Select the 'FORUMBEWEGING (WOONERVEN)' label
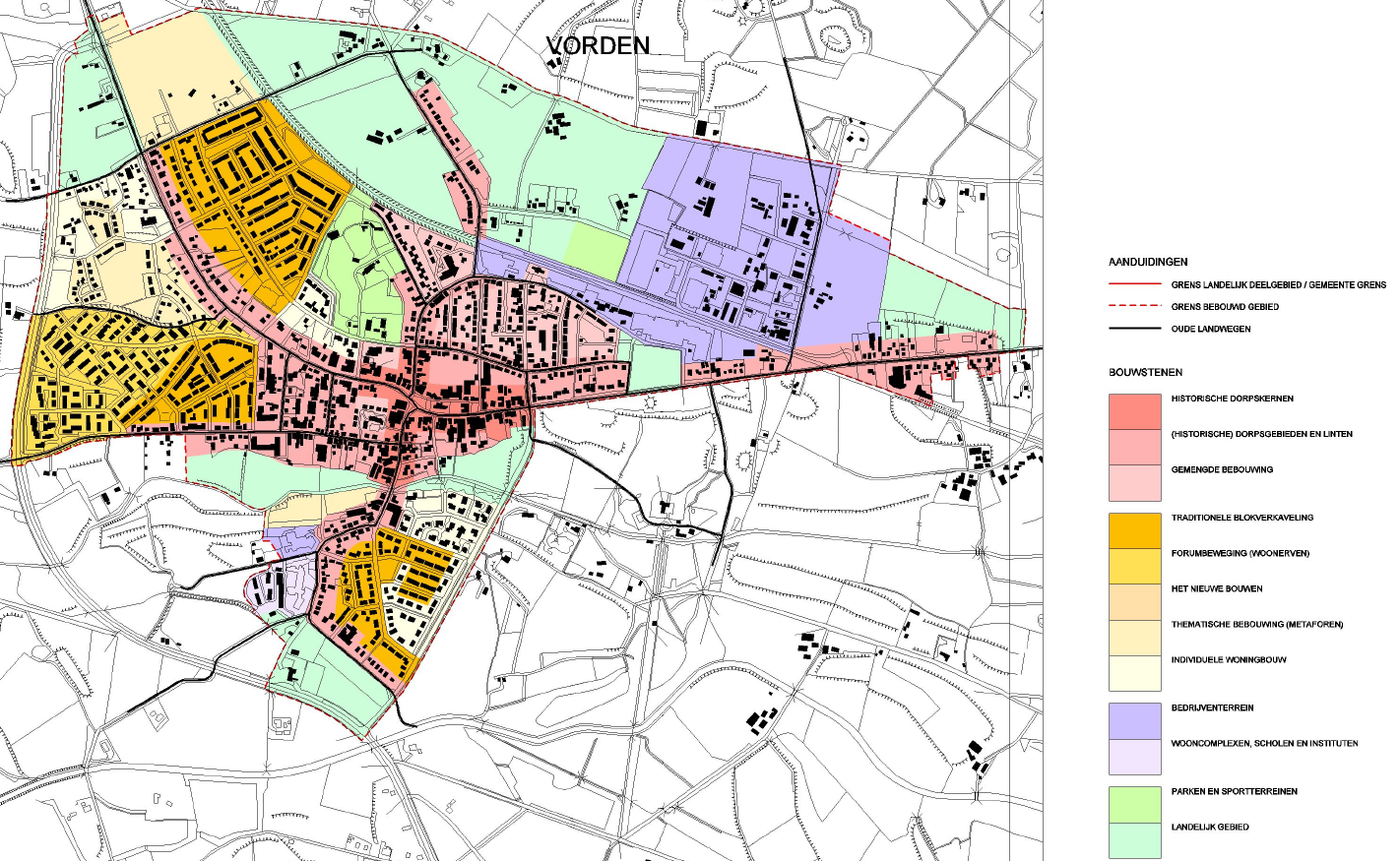 (x=1241, y=553)
